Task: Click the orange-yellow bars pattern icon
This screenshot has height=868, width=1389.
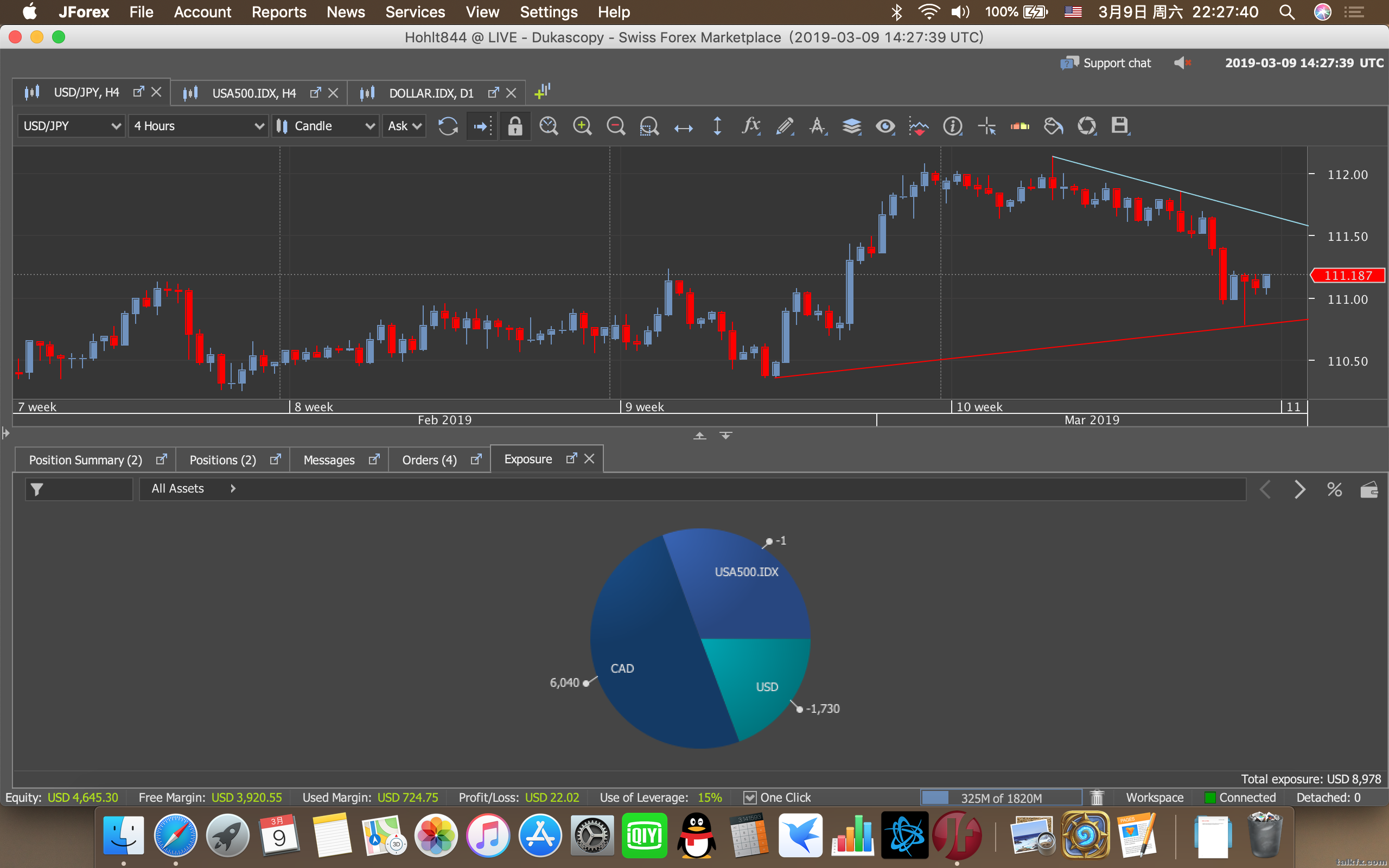Action: (1020, 126)
